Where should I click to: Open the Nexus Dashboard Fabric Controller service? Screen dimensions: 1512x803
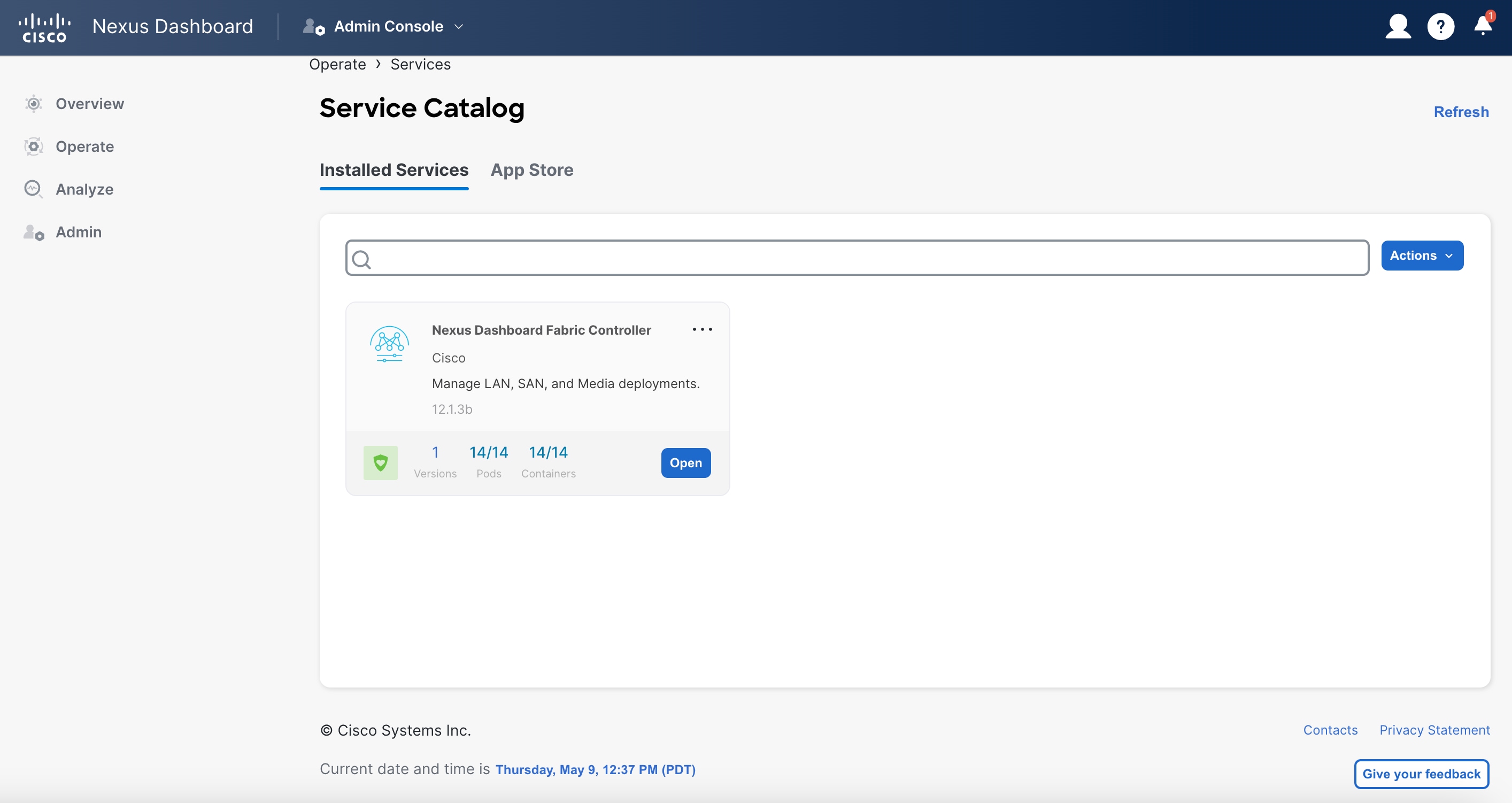685,462
